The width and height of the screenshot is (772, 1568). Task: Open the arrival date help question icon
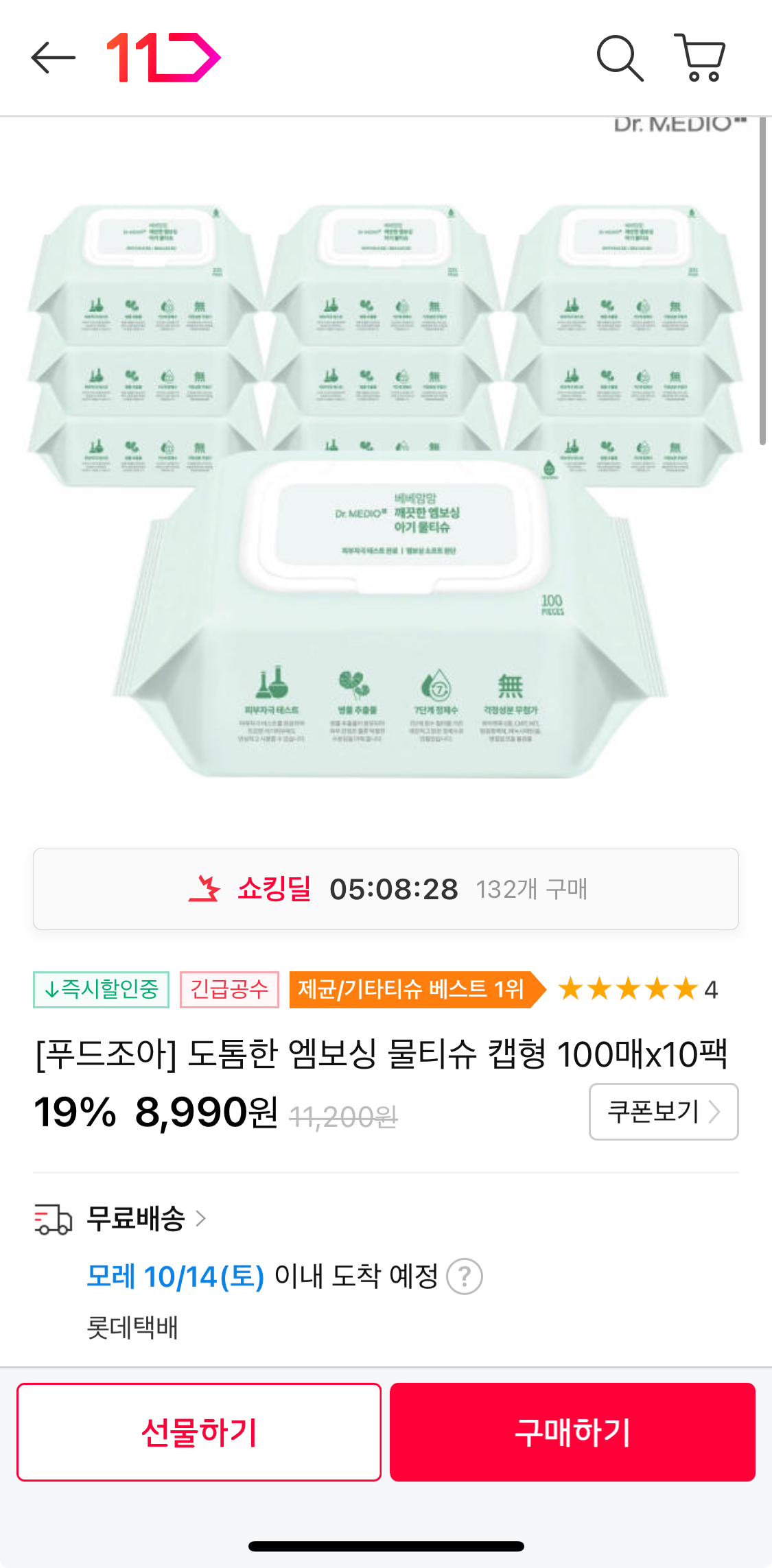coord(465,1276)
